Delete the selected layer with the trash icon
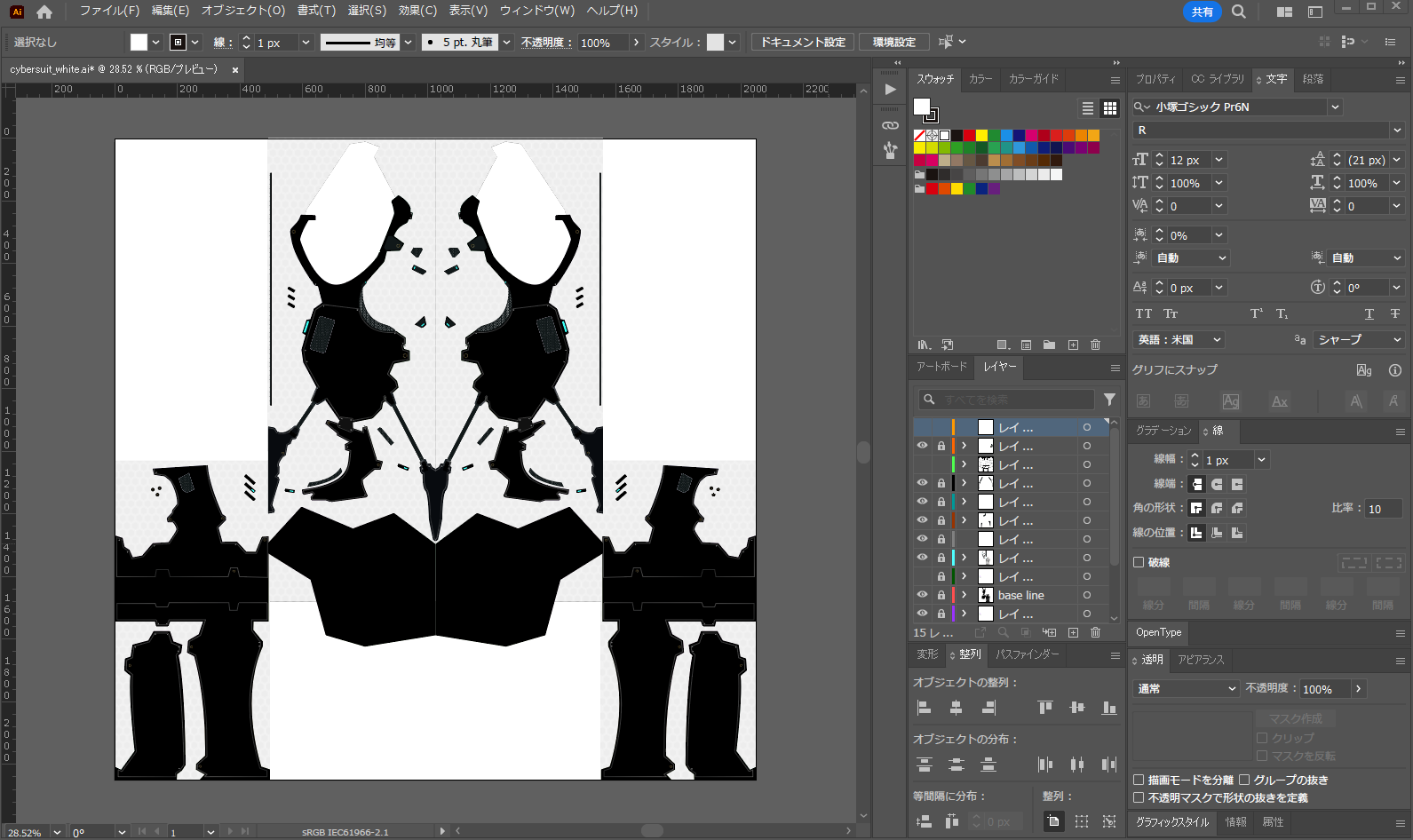Screen dimensions: 1413x840 1095,632
